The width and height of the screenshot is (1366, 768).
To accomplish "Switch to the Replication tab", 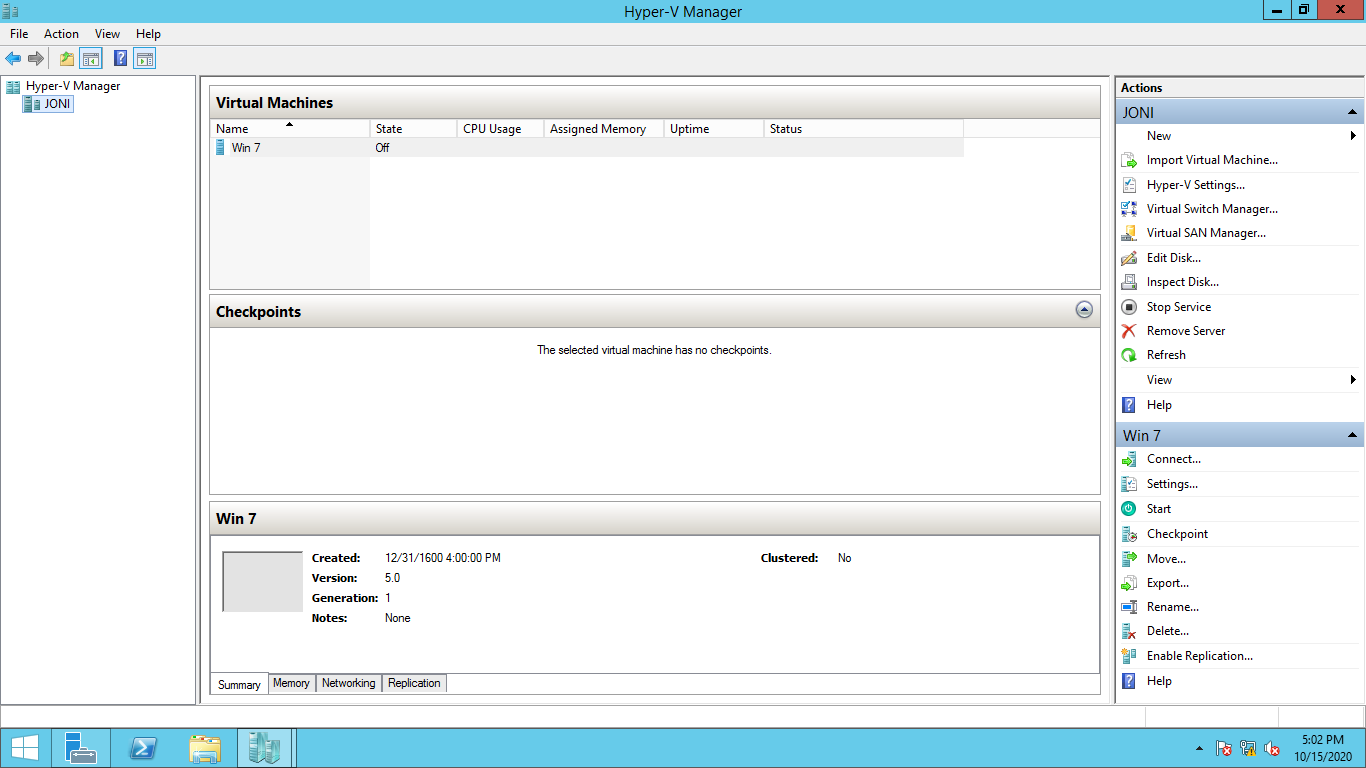I will coord(414,683).
